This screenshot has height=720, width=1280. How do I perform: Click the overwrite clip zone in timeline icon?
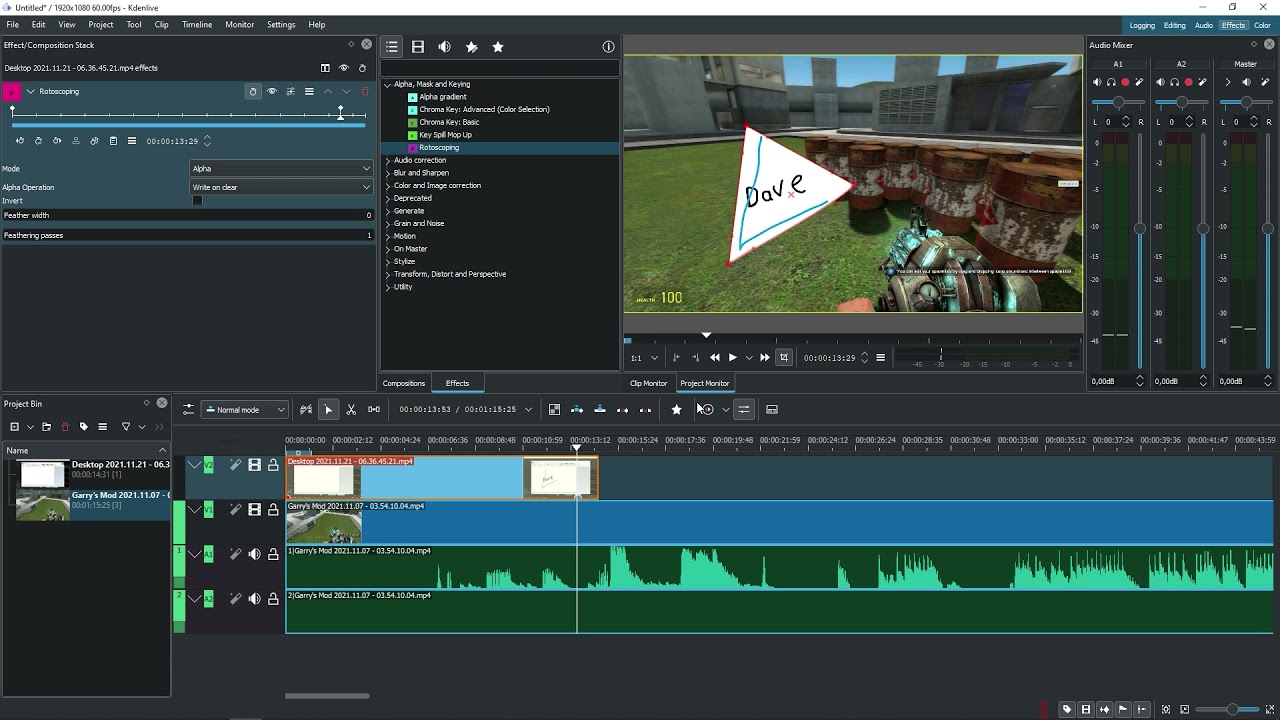[600, 409]
